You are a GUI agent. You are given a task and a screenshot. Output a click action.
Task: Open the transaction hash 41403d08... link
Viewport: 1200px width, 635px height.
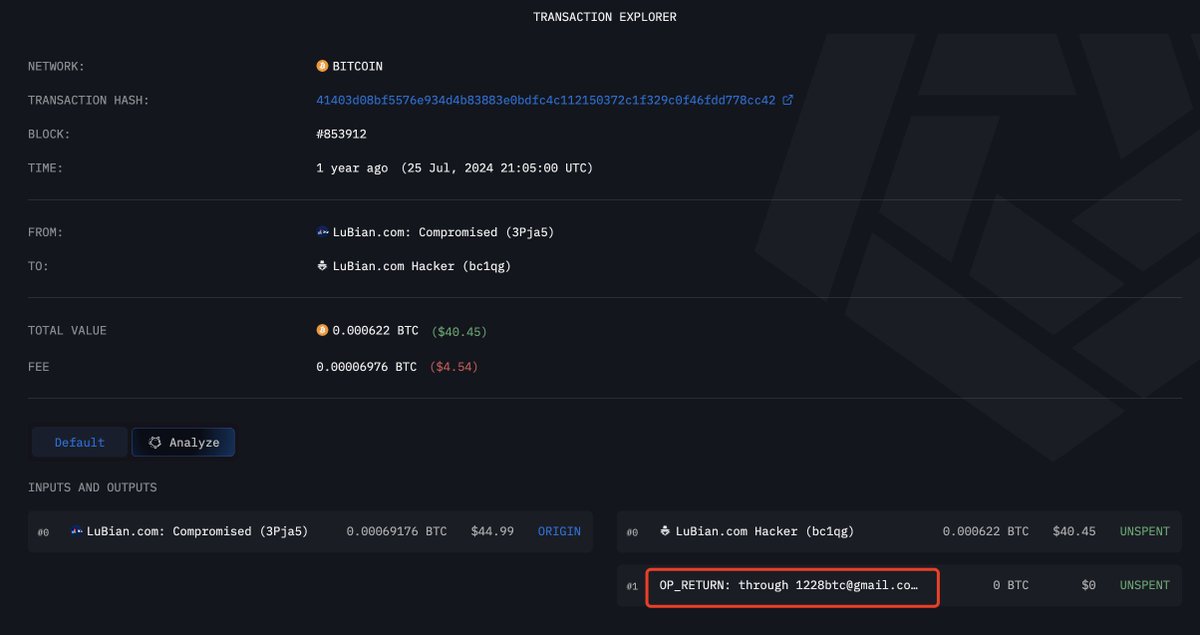545,100
